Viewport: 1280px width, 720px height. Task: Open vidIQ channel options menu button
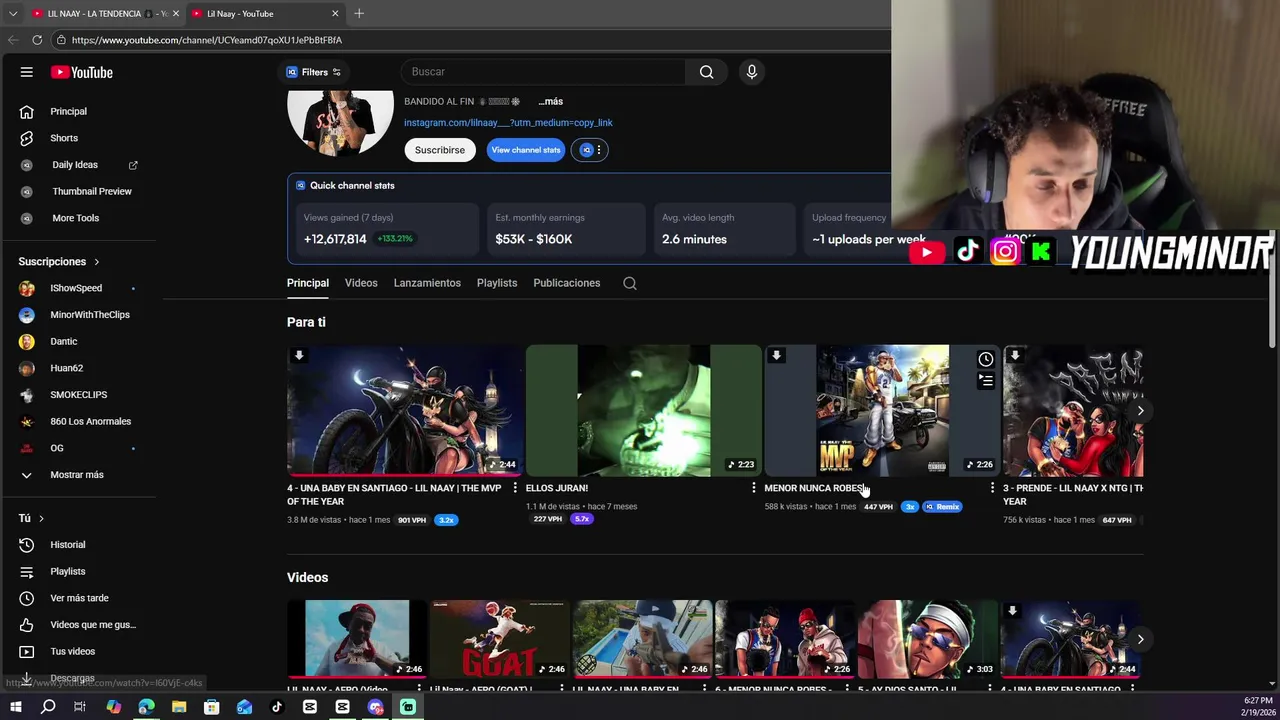click(590, 150)
